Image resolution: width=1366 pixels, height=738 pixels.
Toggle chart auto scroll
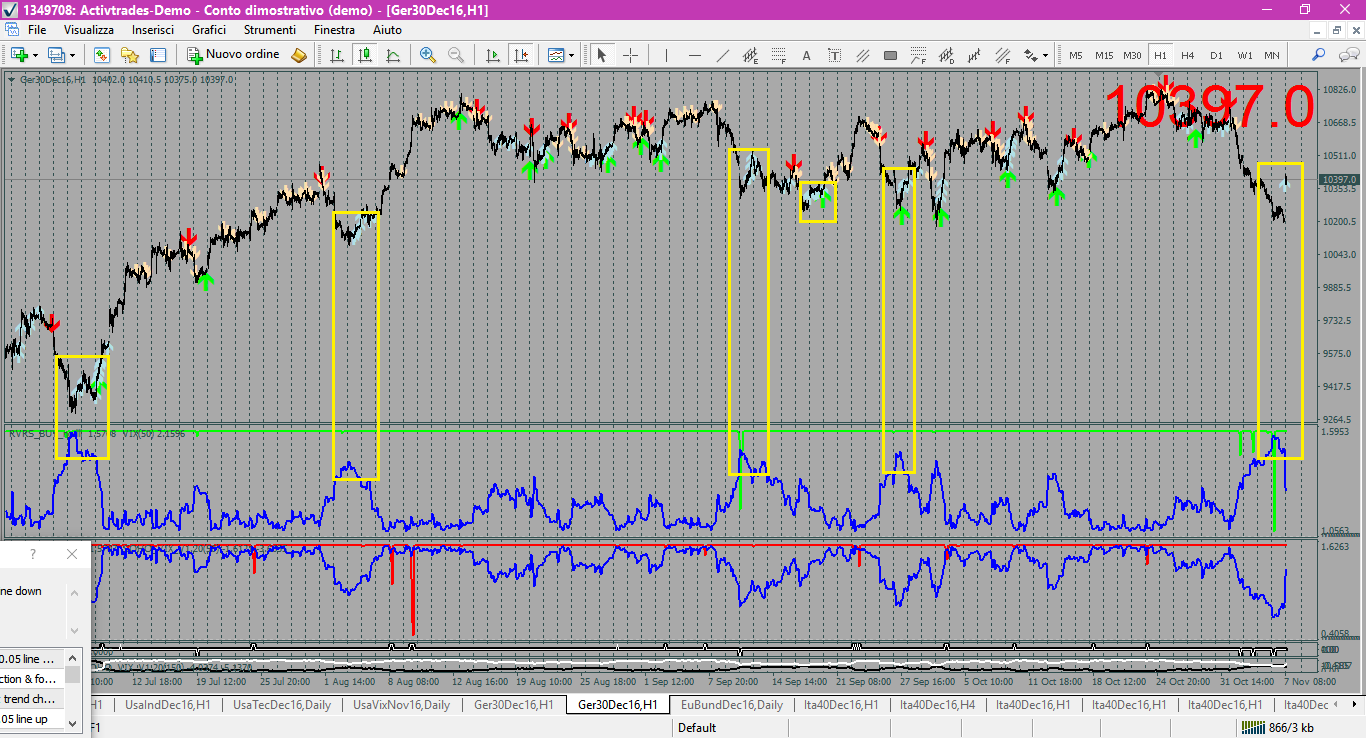(492, 55)
